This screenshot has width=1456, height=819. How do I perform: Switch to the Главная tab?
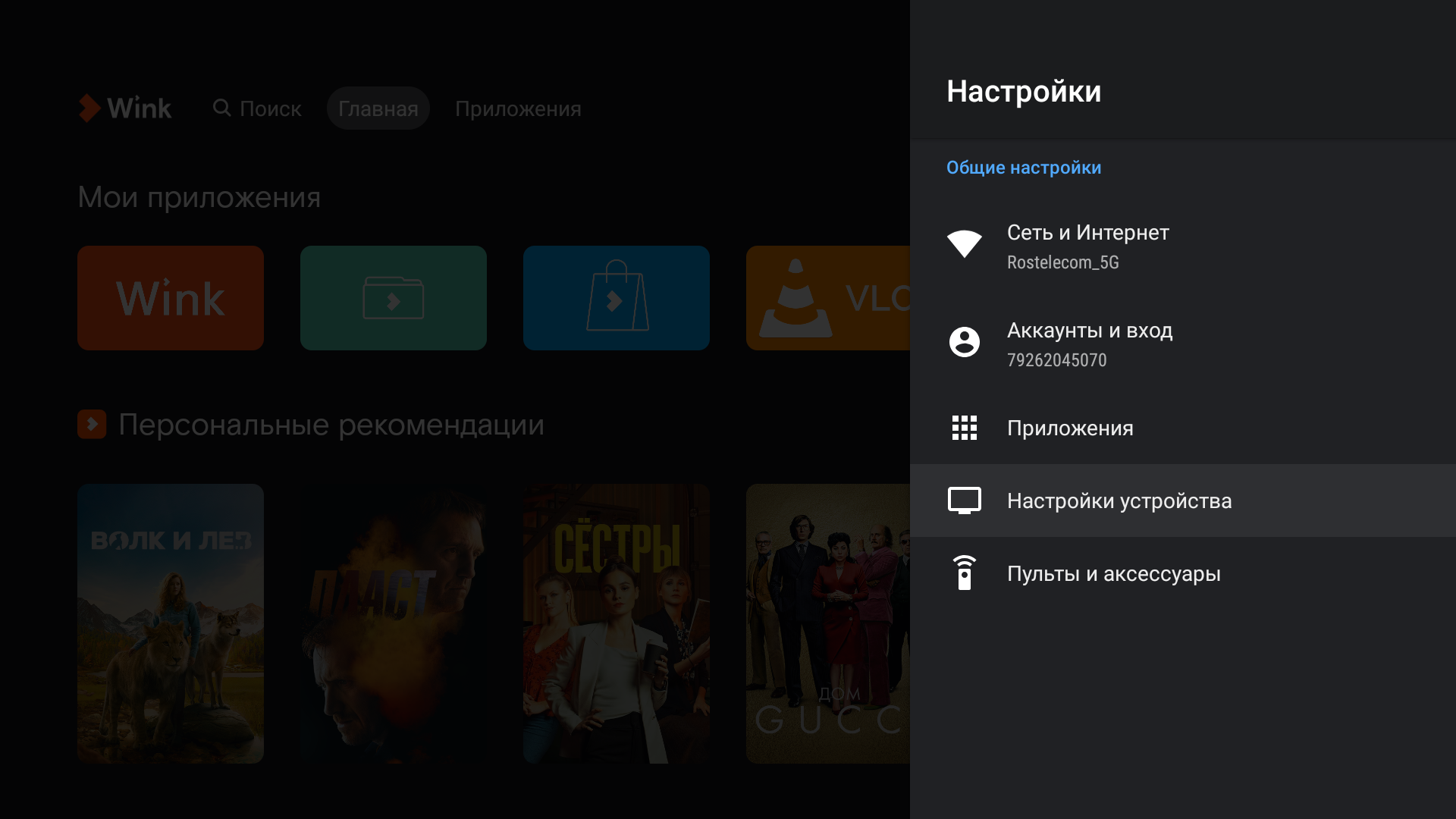coord(378,108)
